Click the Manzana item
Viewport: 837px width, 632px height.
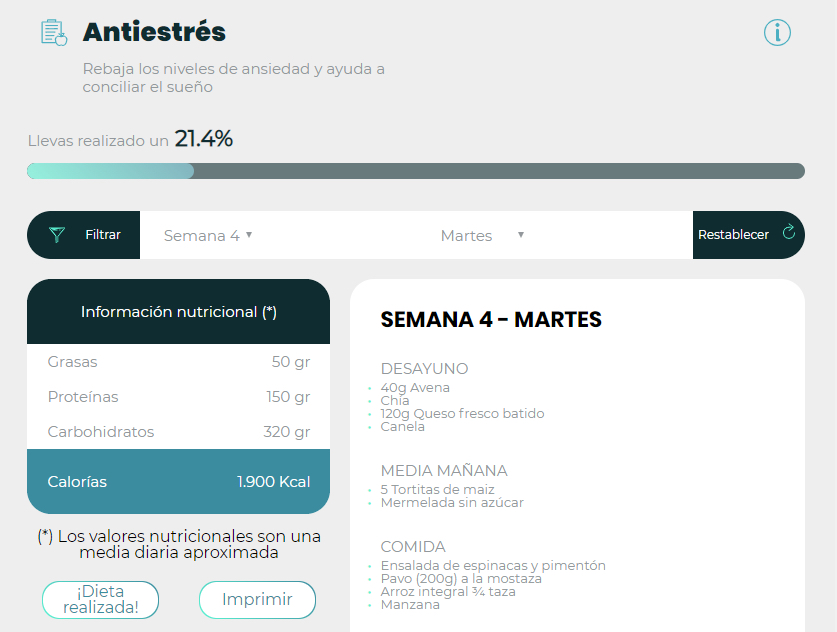point(410,605)
